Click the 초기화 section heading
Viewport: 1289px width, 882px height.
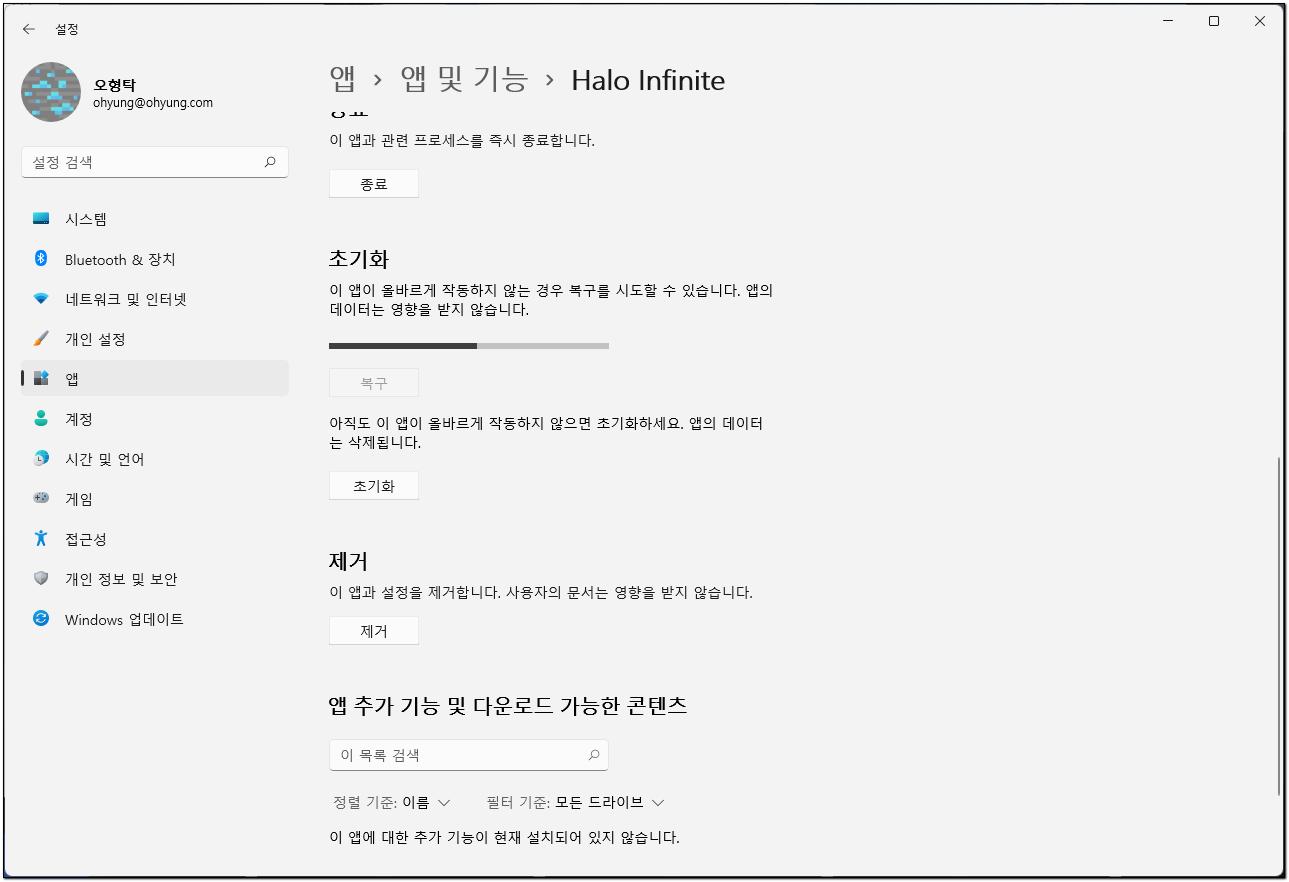click(x=358, y=259)
